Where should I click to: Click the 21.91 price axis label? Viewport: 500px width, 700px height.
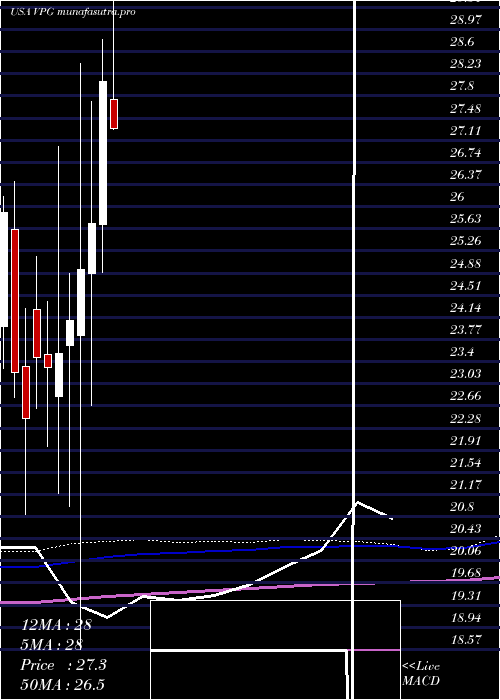(x=465, y=441)
